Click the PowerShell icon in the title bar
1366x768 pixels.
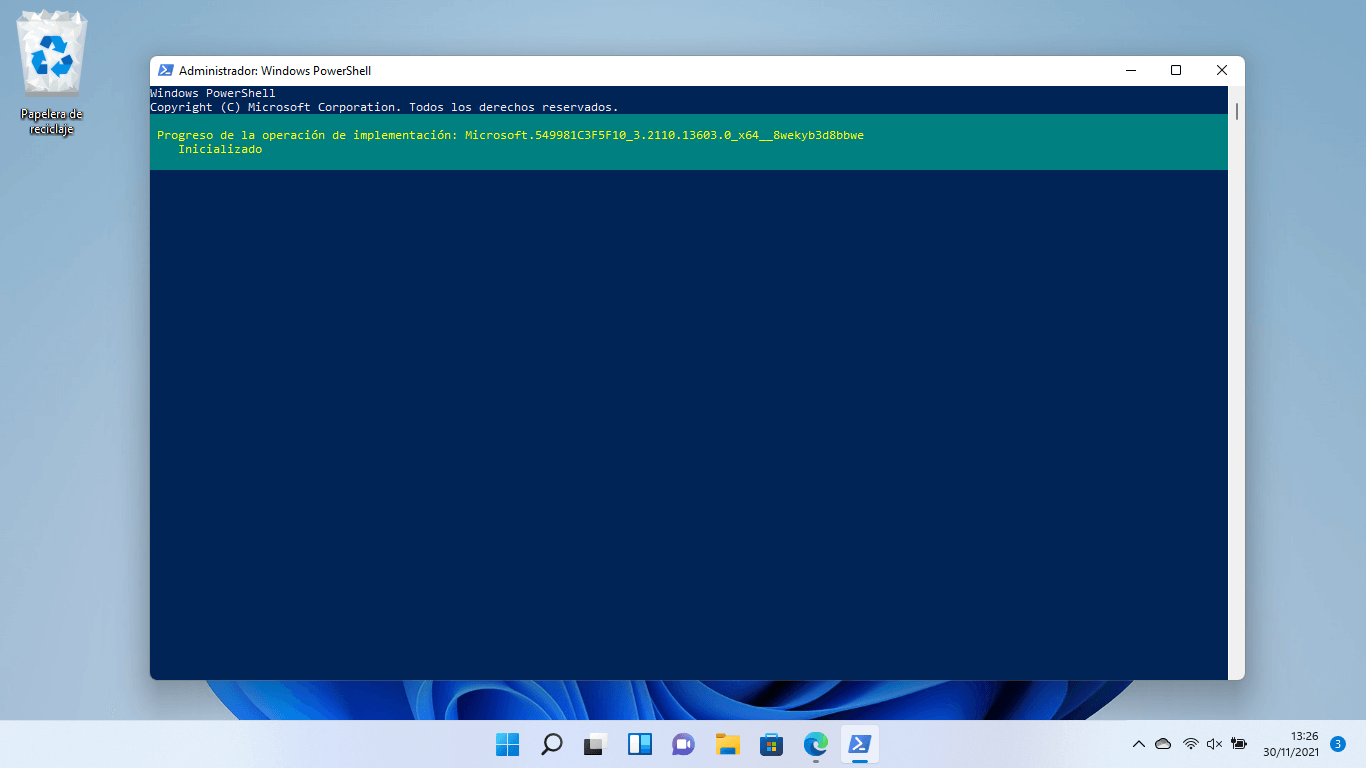[x=166, y=71]
